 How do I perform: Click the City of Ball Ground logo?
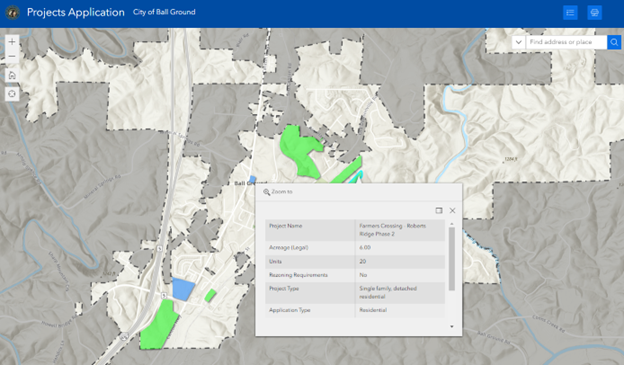coord(13,12)
